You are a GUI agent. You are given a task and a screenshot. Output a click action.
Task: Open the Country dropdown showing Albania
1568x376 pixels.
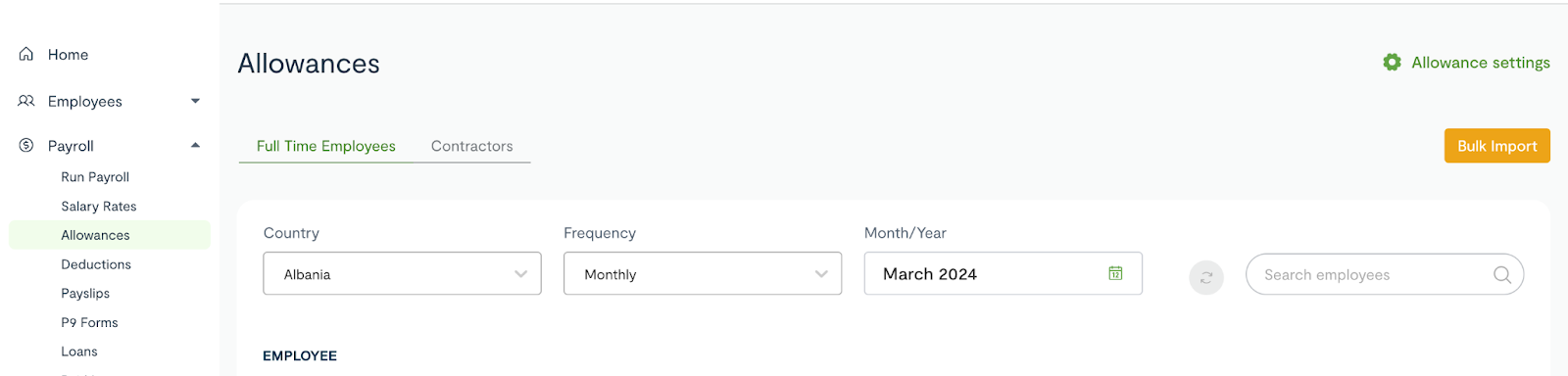[x=402, y=274]
